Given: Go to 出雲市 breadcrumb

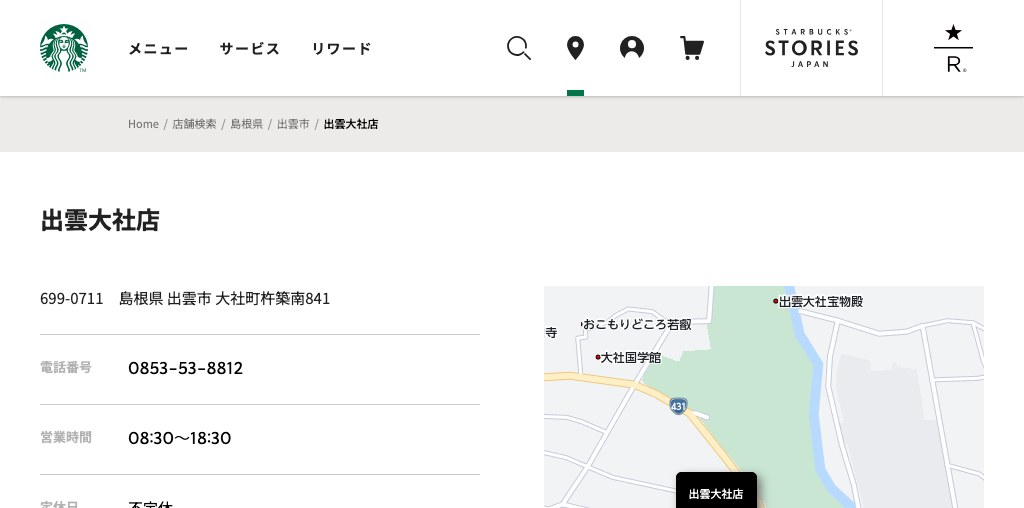Looking at the screenshot, I should [x=293, y=124].
